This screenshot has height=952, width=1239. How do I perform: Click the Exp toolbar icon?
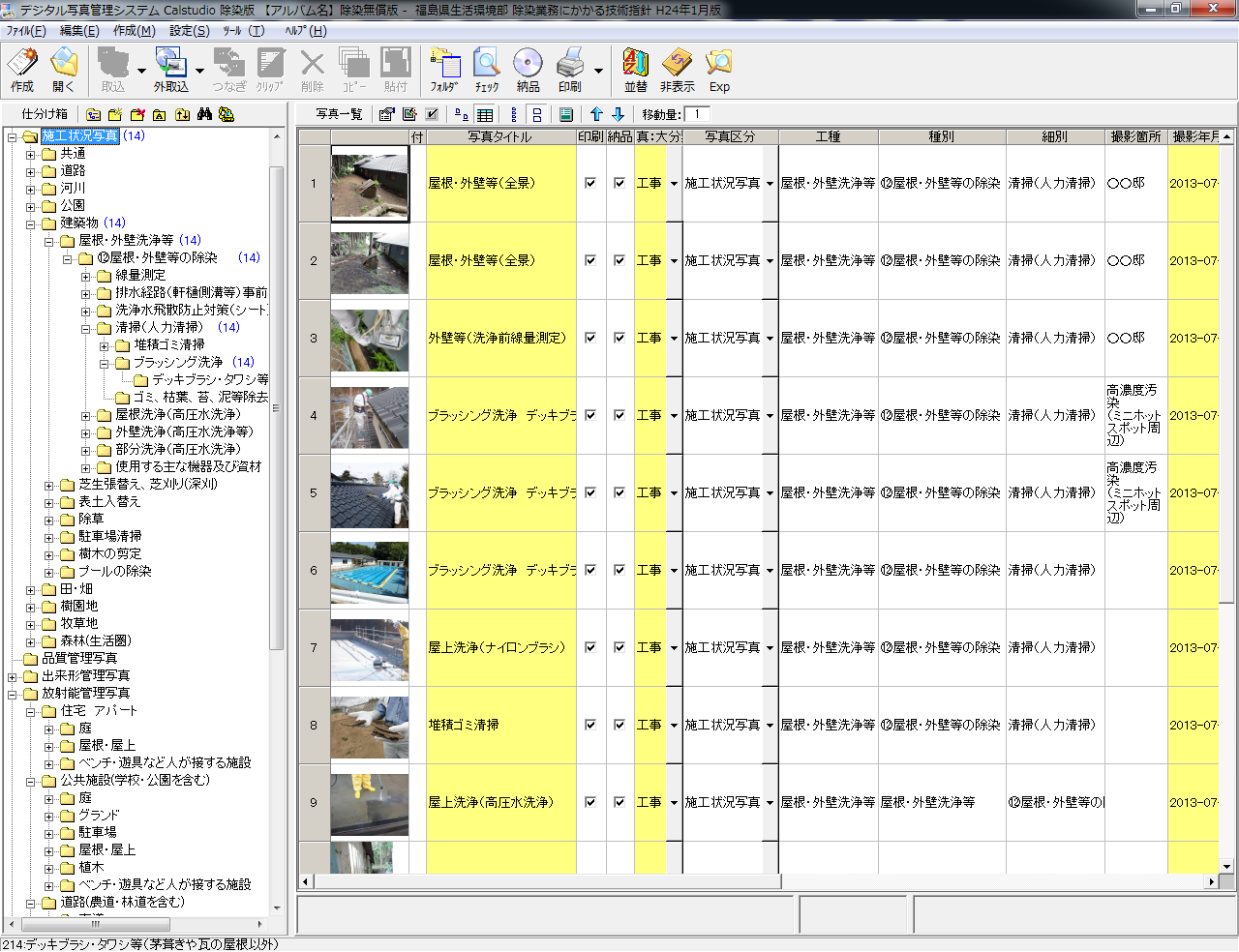tap(718, 70)
